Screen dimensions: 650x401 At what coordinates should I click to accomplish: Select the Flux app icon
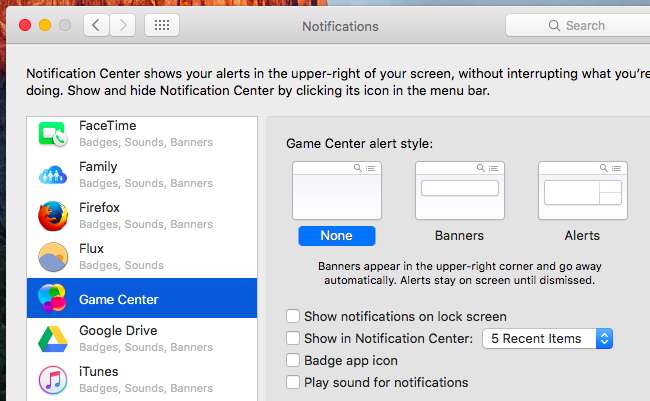[x=52, y=257]
